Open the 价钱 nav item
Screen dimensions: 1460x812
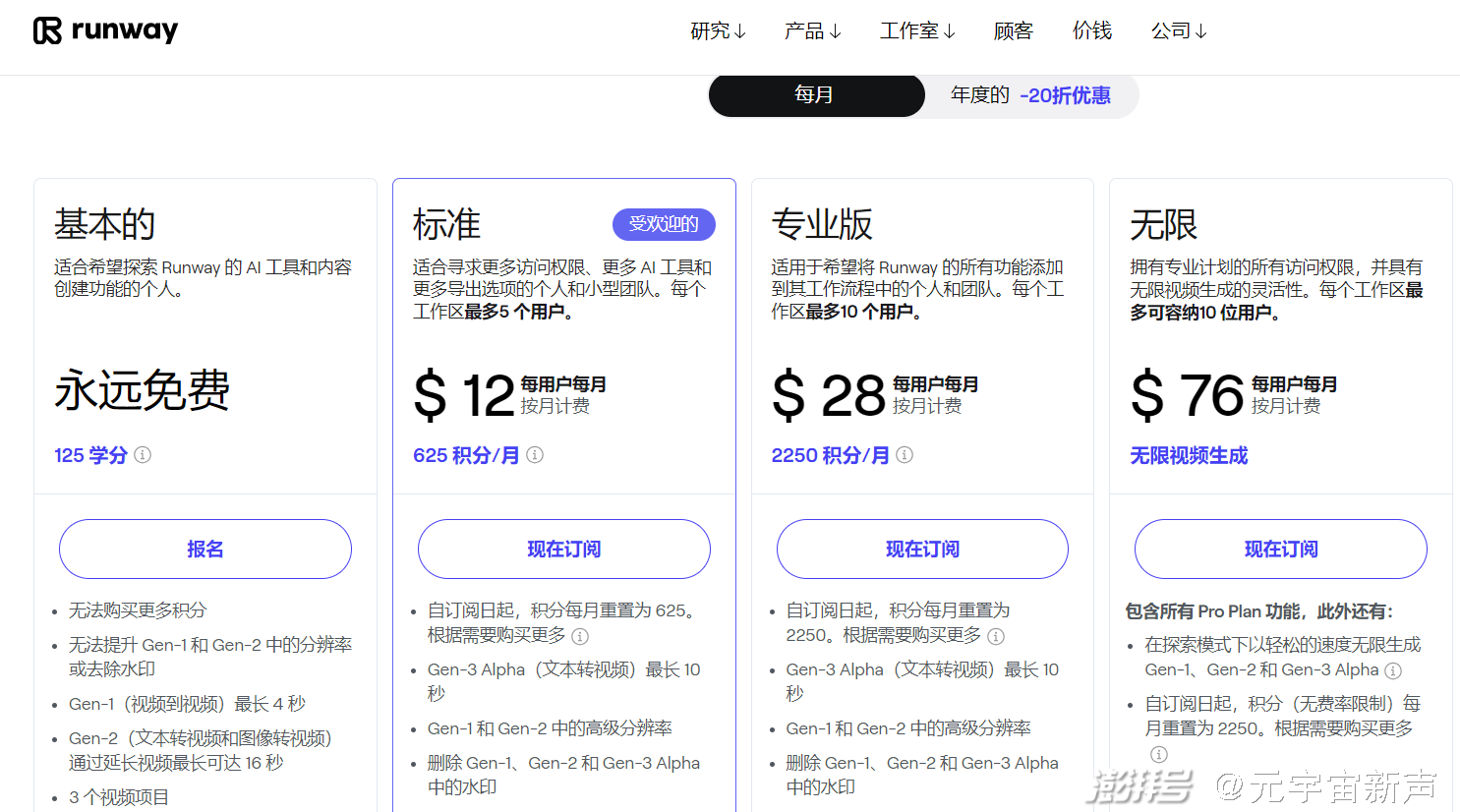tap(1092, 31)
